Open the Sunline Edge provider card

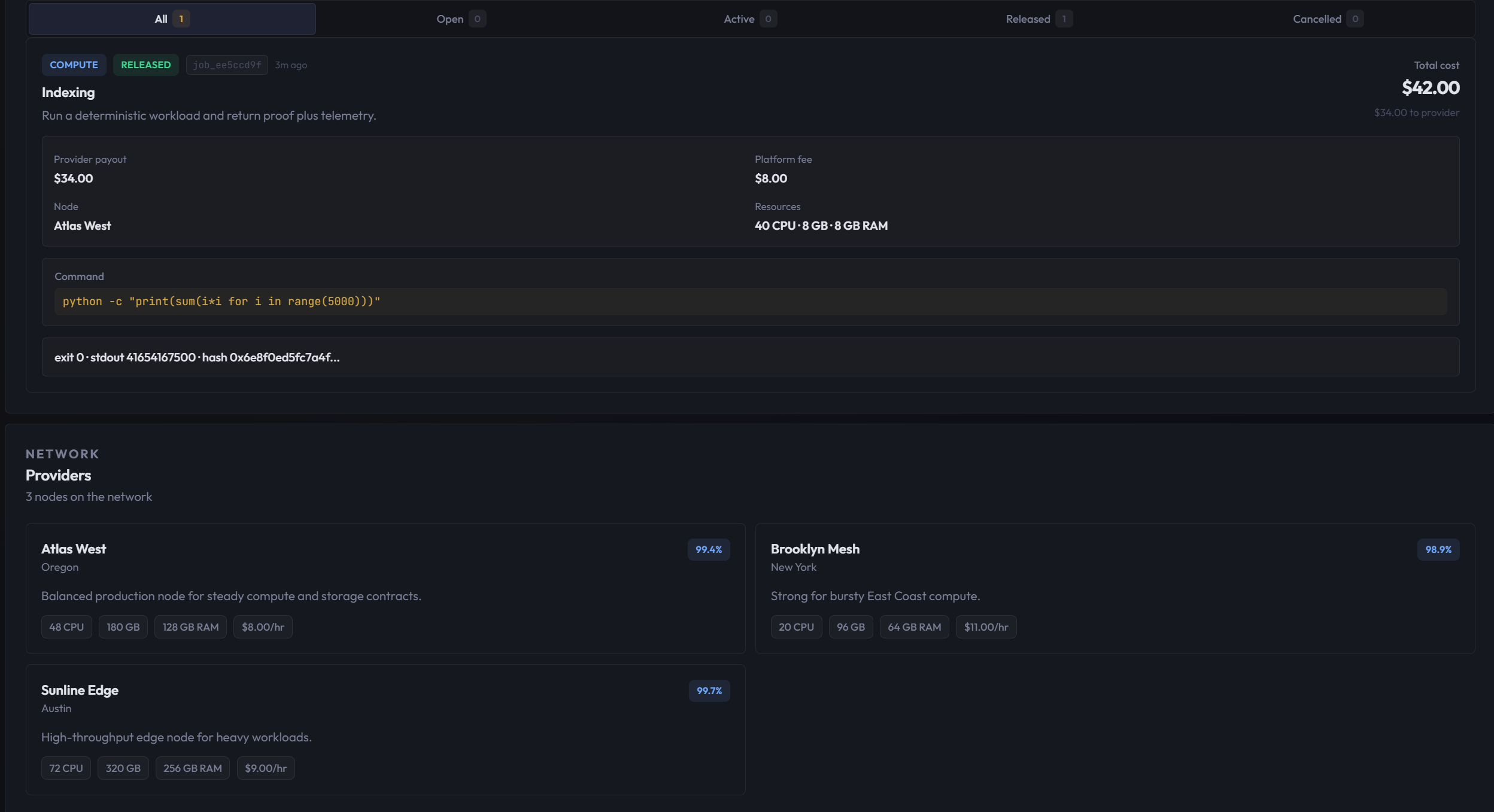pyautogui.click(x=385, y=729)
